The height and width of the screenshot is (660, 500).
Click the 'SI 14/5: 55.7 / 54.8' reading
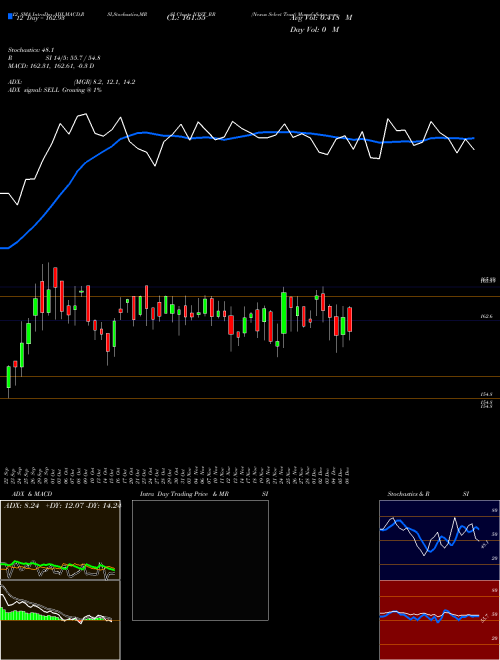point(74,58)
